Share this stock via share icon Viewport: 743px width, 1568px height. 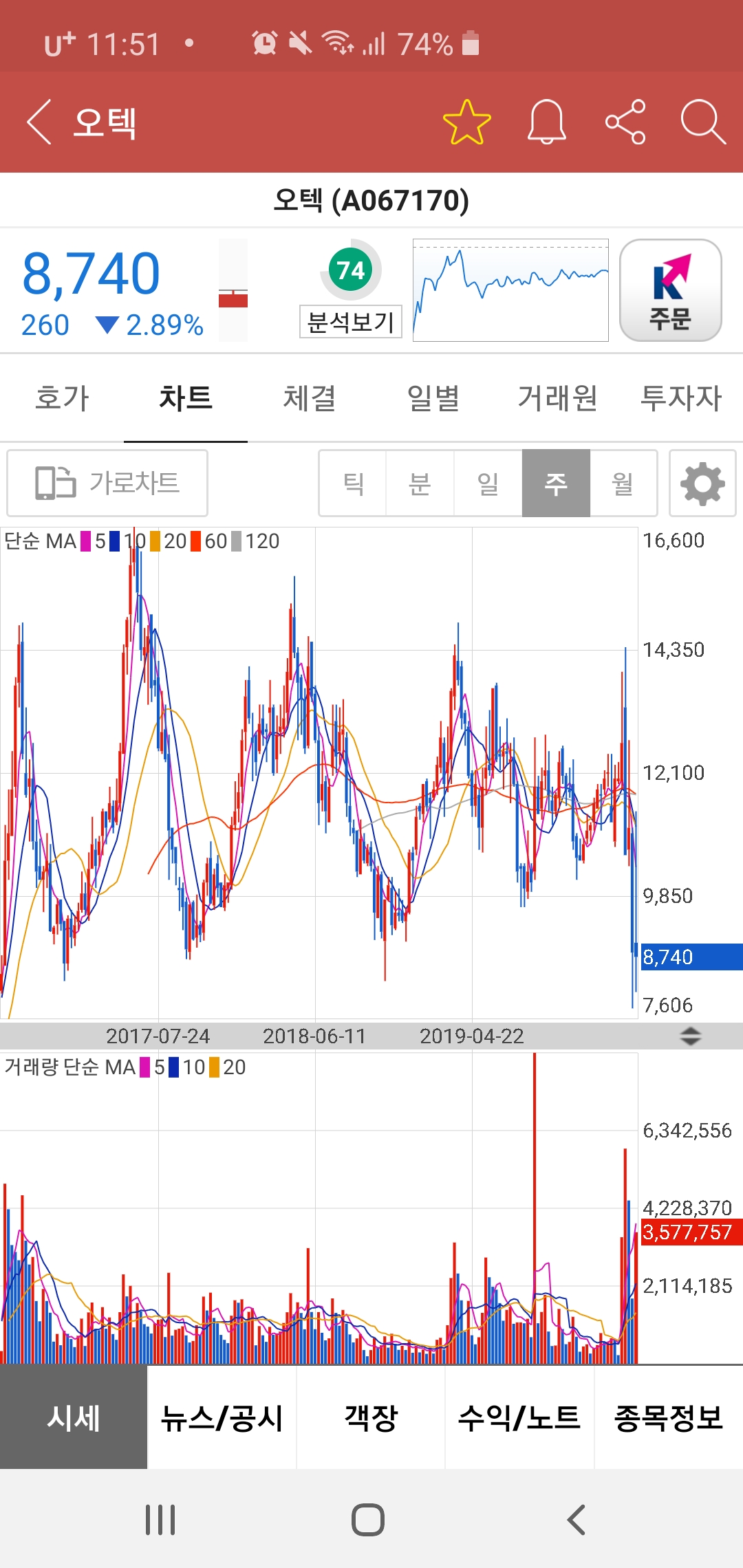click(x=625, y=122)
